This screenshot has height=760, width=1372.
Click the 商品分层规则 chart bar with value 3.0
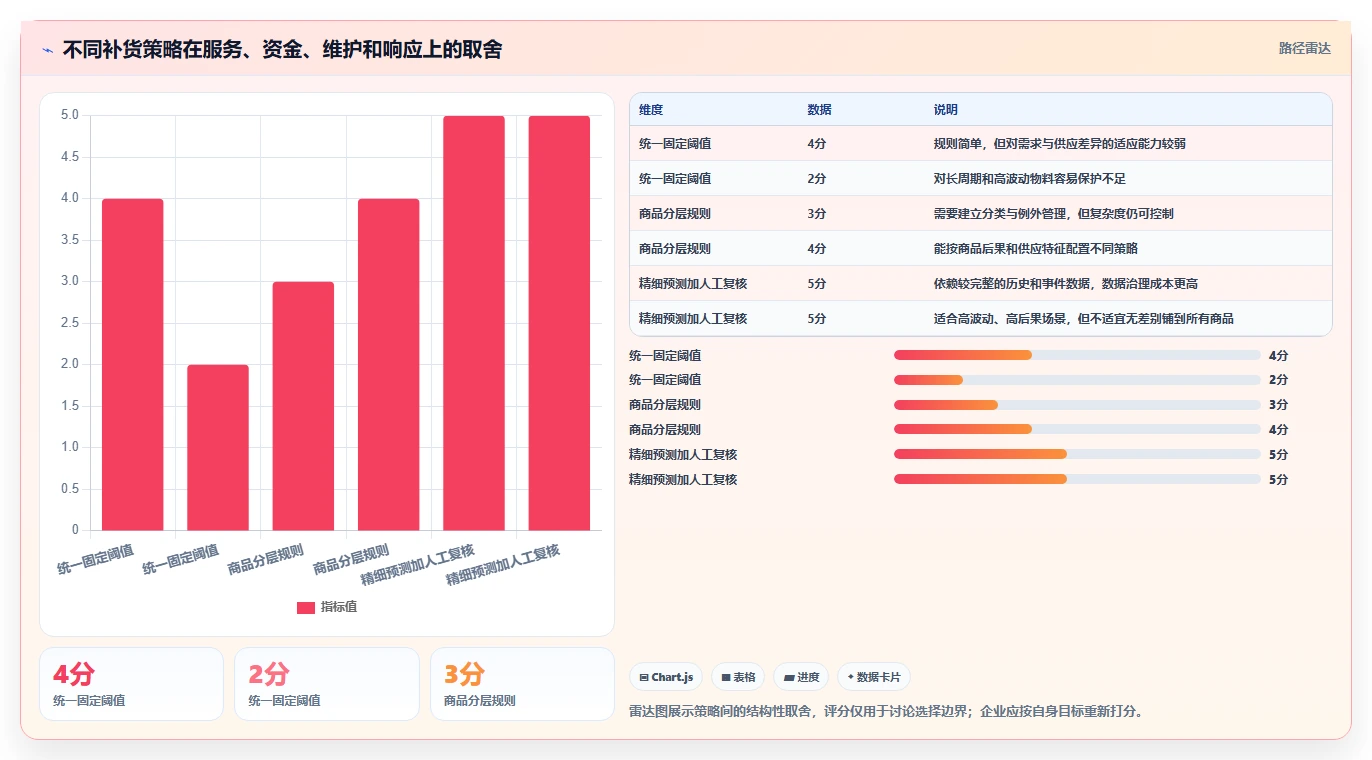coord(303,406)
